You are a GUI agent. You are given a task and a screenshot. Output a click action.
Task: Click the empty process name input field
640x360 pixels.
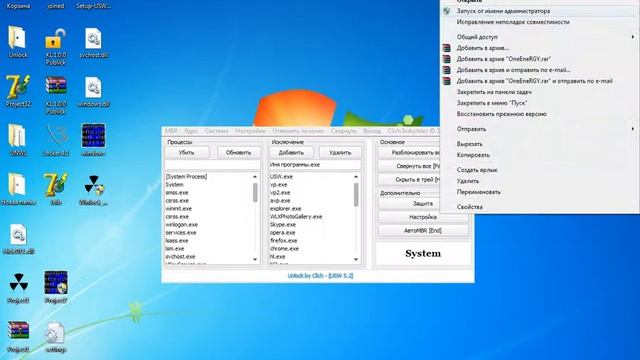click(212, 165)
